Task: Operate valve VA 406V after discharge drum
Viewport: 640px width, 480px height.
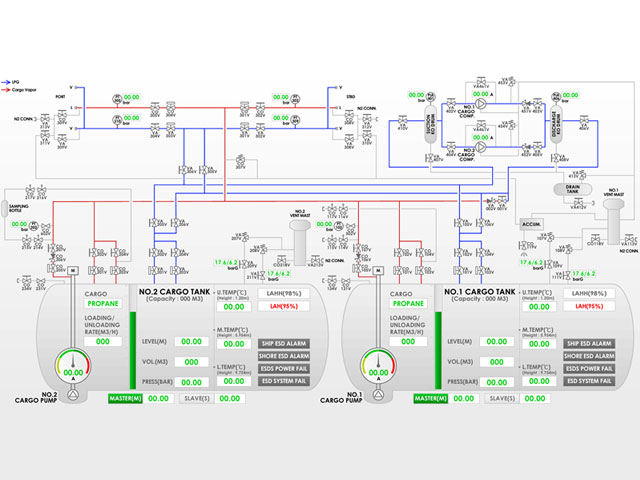Action: (x=584, y=121)
